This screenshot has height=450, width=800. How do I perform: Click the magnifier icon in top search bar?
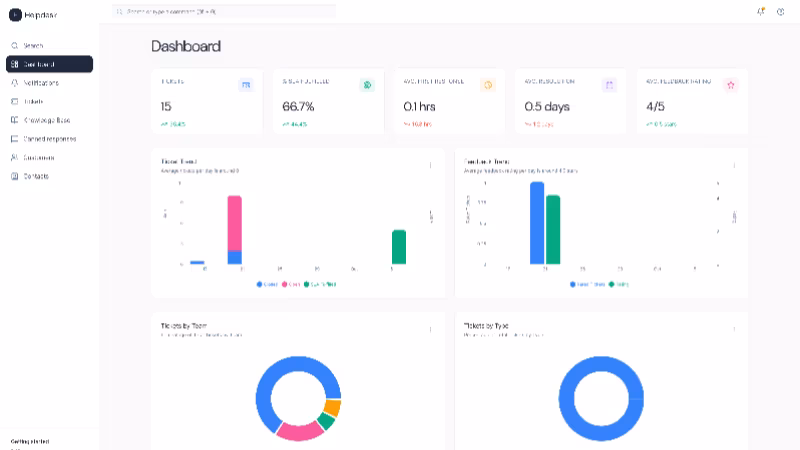coord(119,11)
